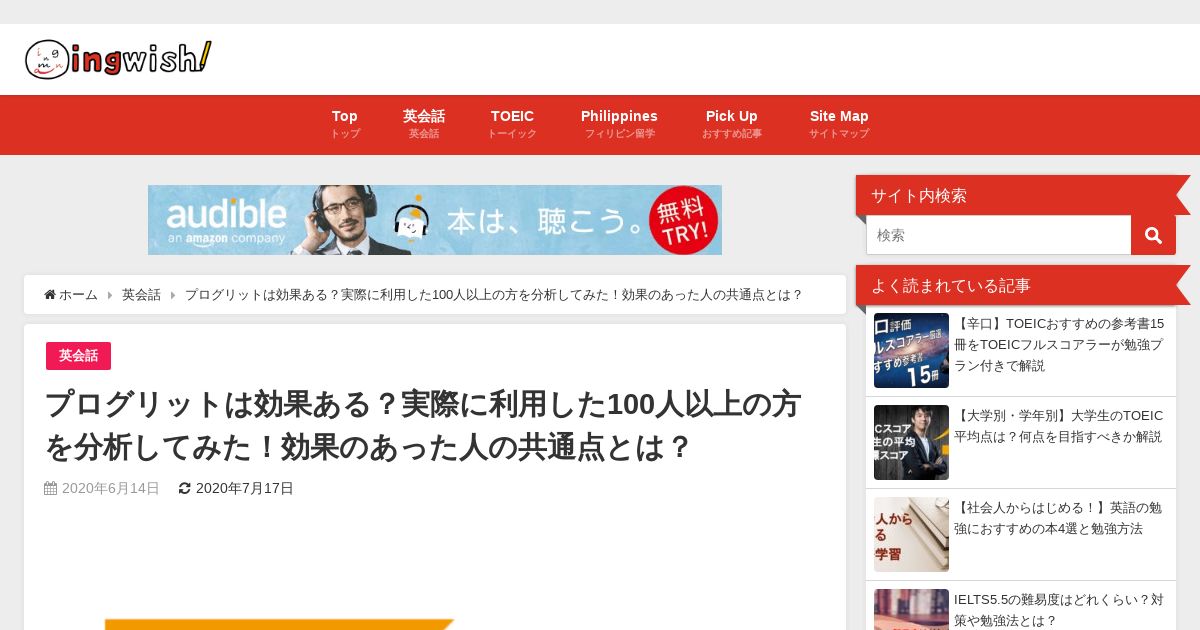This screenshot has height=630, width=1200.
Task: Open the TOEIC参考書15冊 article link
Action: point(1059,345)
